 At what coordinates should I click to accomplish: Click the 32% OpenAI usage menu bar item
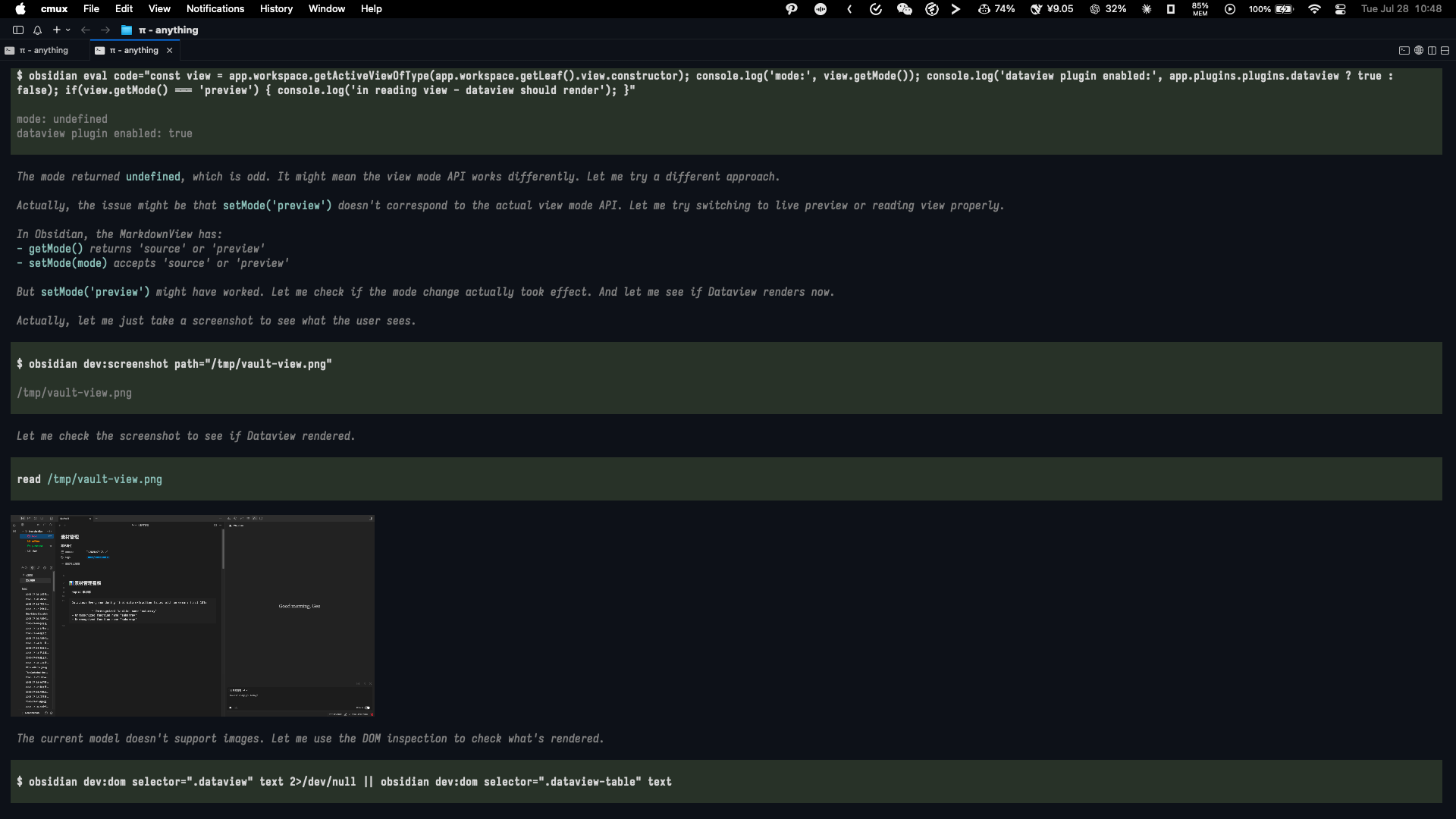point(1108,9)
